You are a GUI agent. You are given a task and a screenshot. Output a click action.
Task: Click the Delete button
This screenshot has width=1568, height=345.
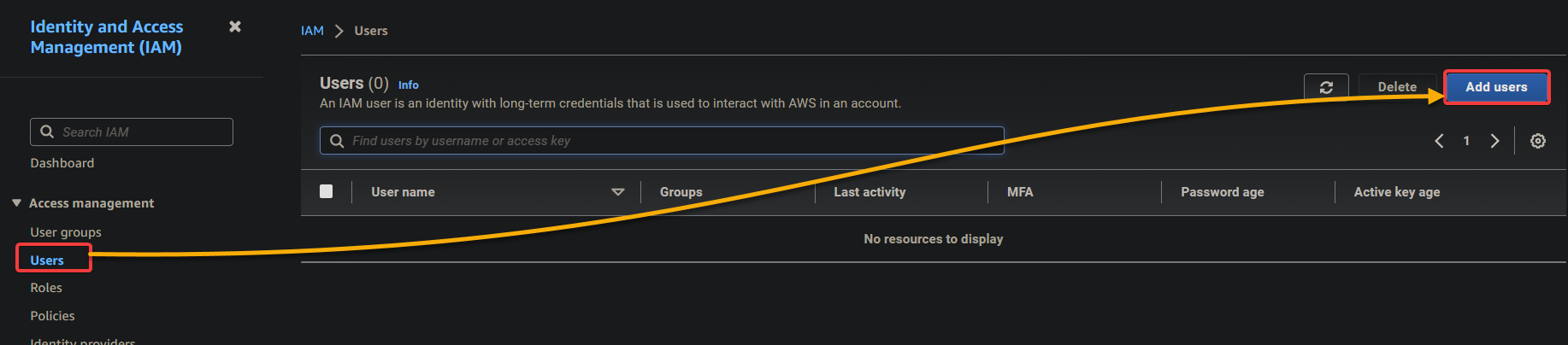1397,87
